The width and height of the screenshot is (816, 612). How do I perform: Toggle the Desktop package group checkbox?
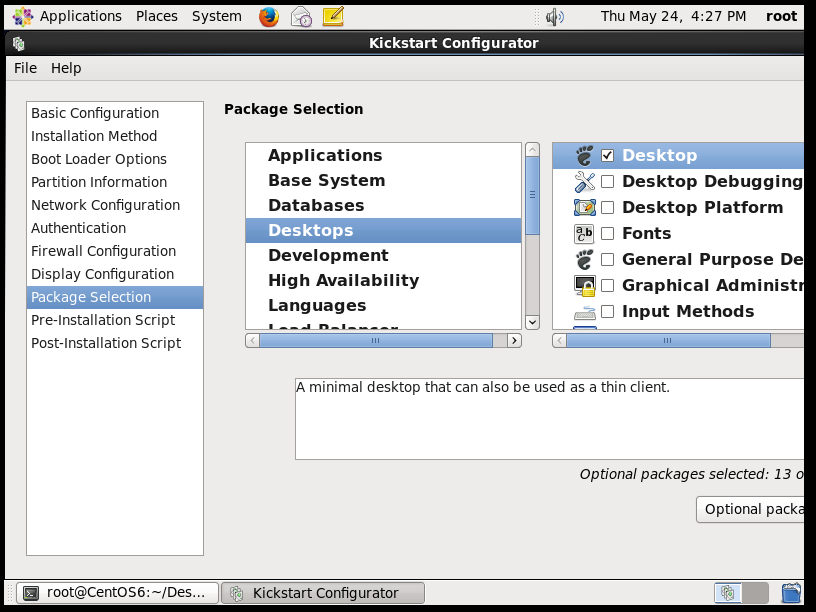tap(607, 155)
